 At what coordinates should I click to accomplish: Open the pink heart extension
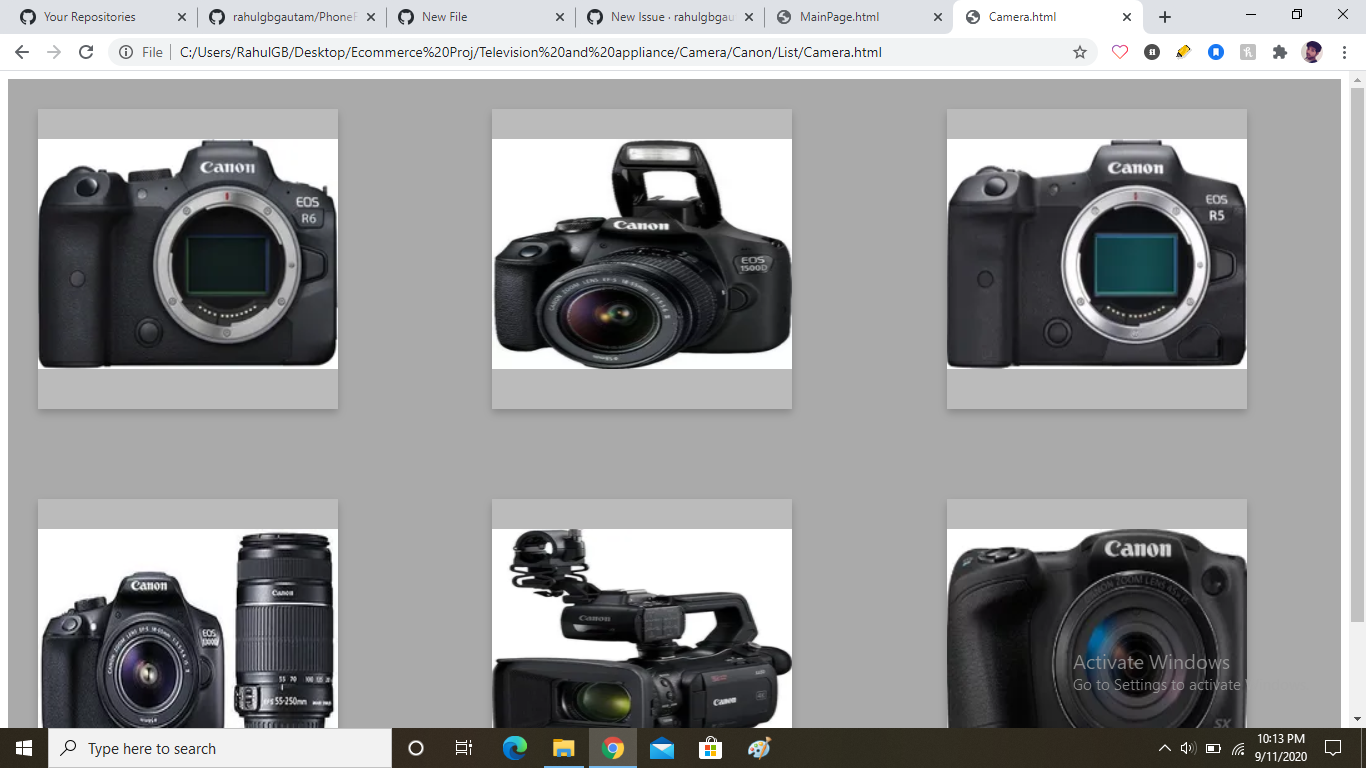pyautogui.click(x=1120, y=52)
